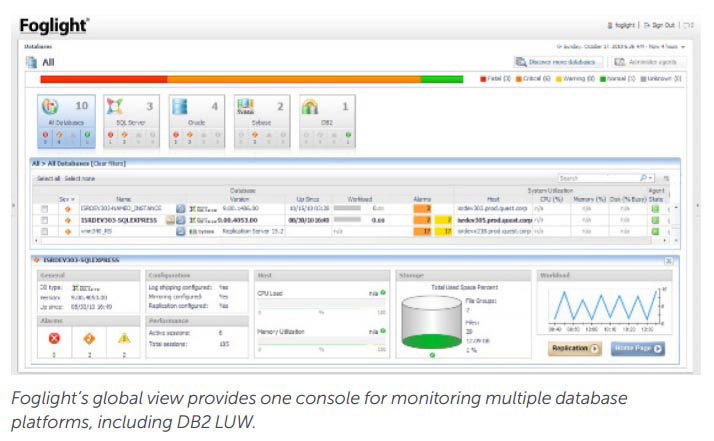Click the Host column header
The image size is (714, 441).
493,200
